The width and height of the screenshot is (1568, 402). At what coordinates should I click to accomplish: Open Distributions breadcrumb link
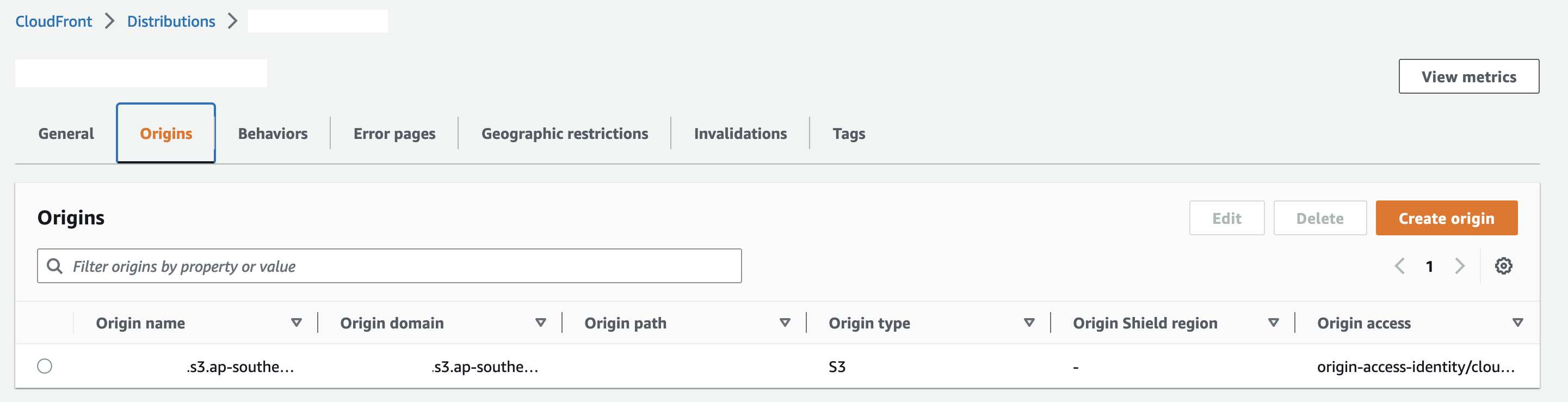171,21
